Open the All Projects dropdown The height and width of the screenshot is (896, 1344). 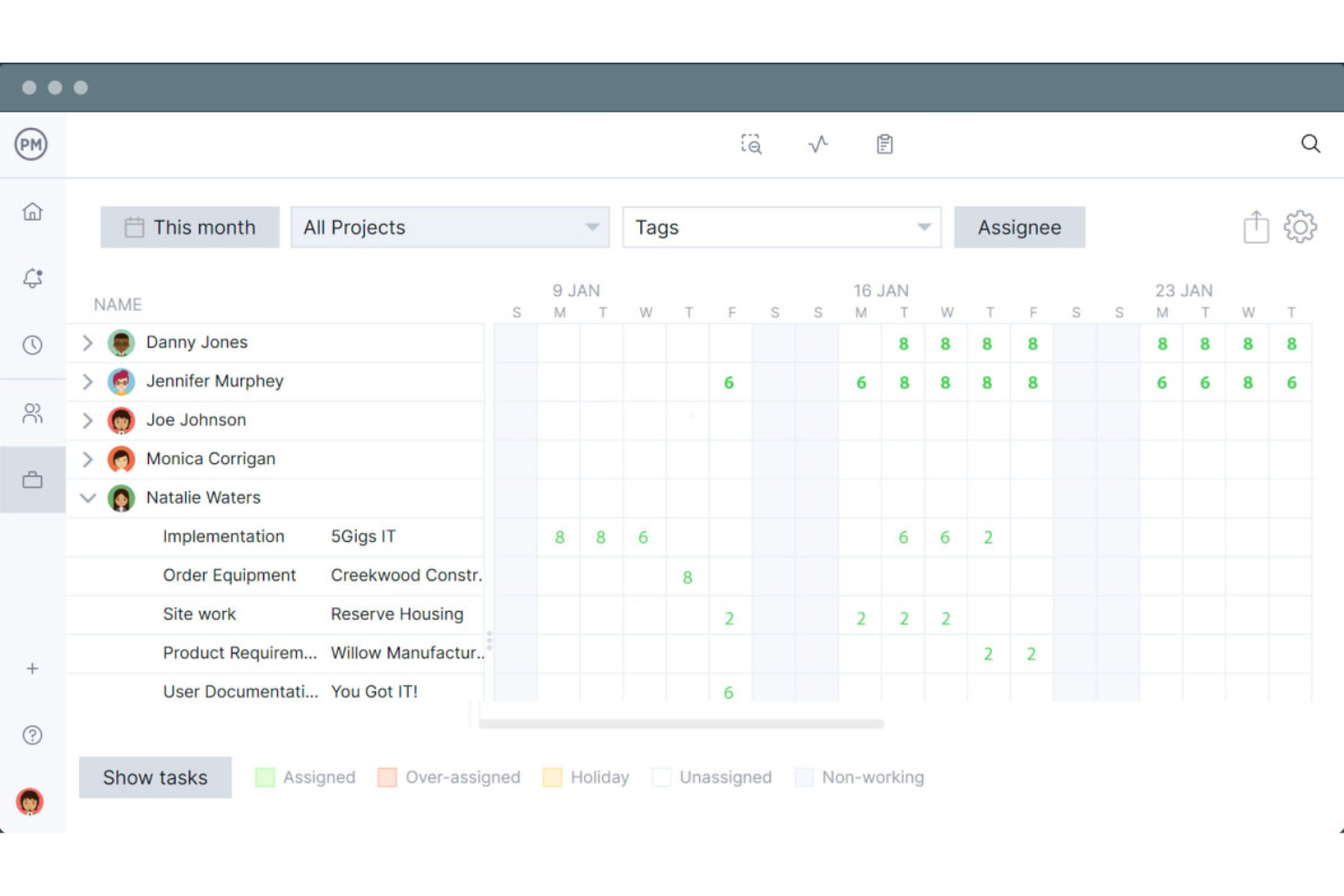tap(450, 227)
